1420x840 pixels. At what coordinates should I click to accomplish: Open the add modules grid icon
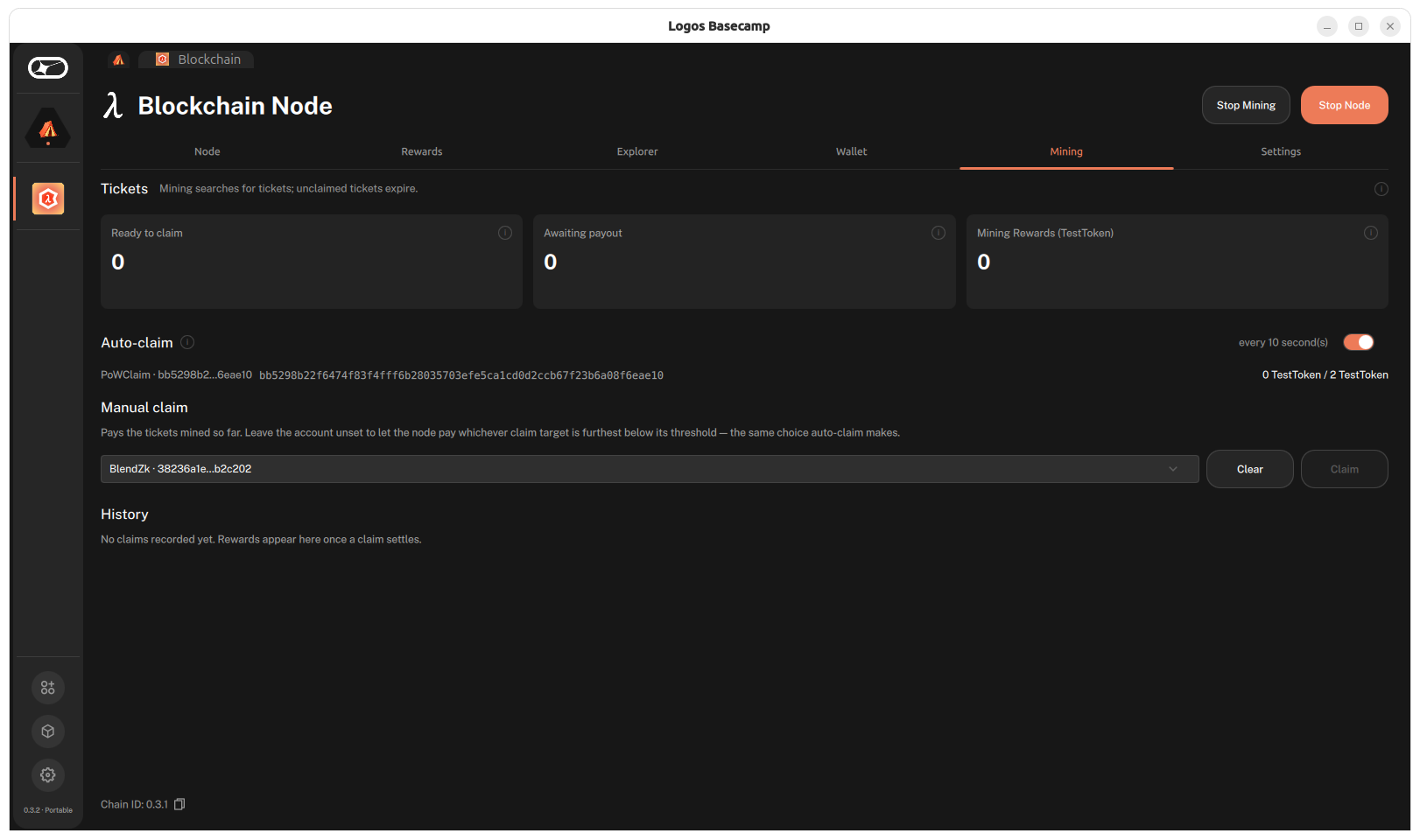tap(48, 688)
